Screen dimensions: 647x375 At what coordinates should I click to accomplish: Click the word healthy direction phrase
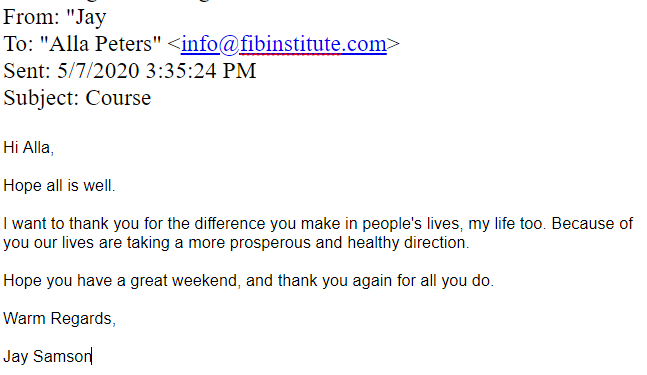click(408, 243)
